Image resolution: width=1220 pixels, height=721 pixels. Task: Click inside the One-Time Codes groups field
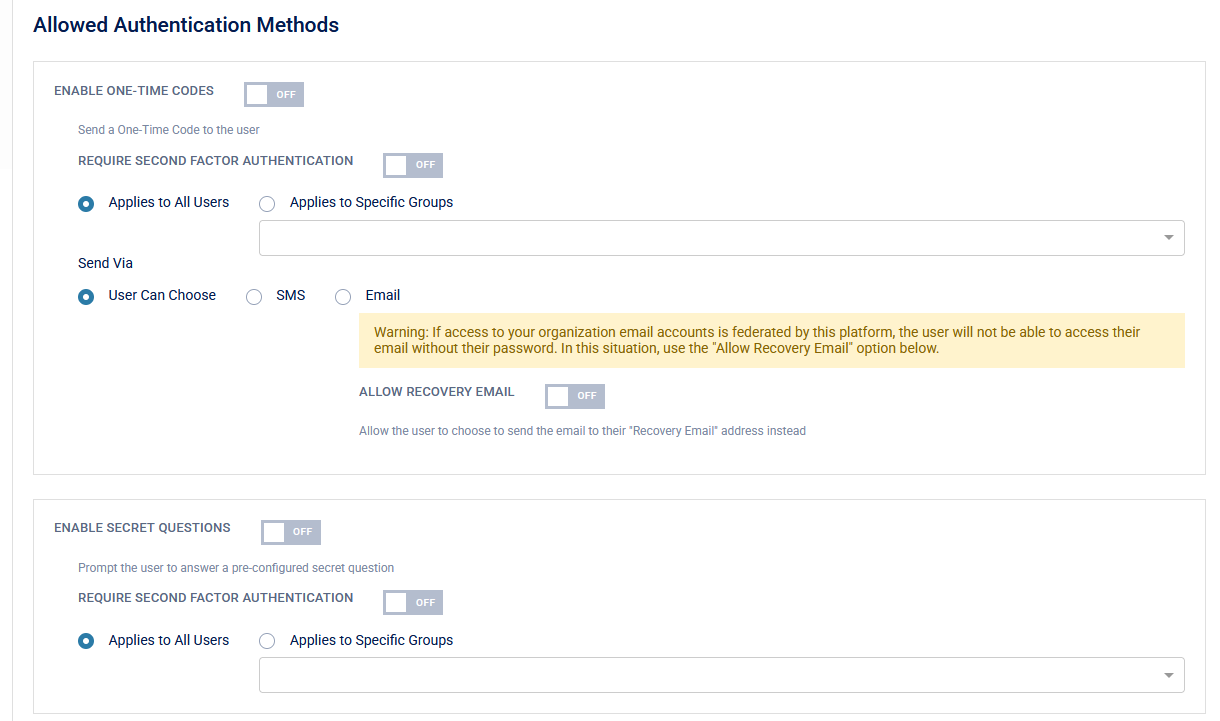point(700,238)
